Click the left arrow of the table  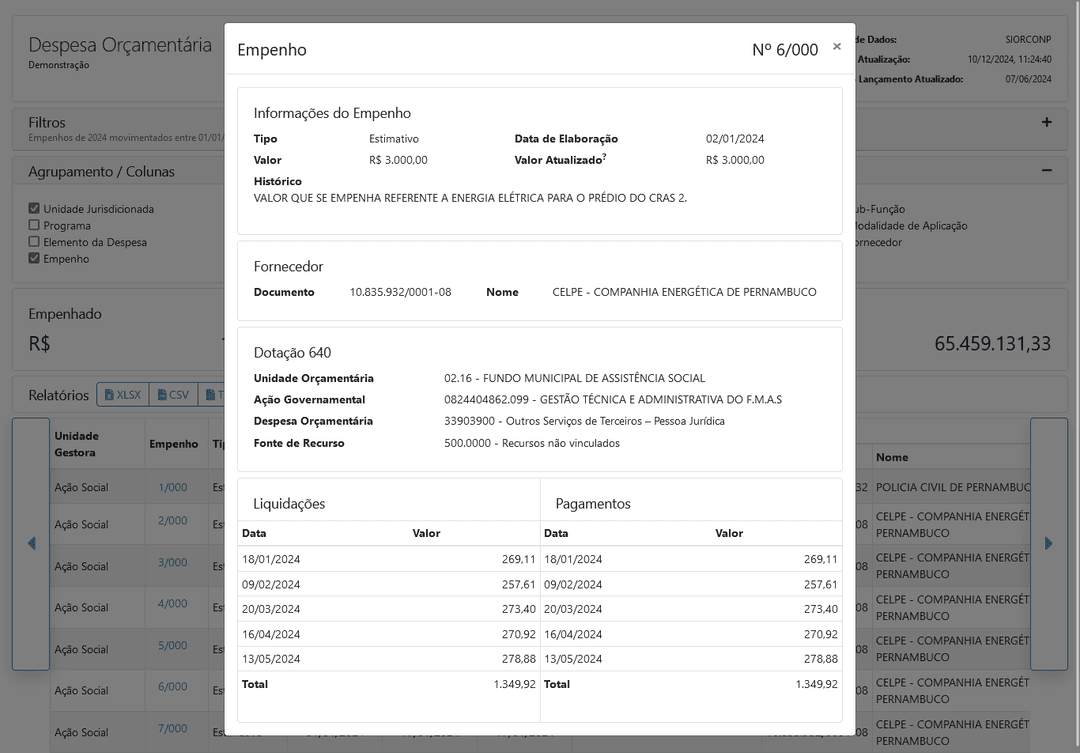tap(31, 544)
